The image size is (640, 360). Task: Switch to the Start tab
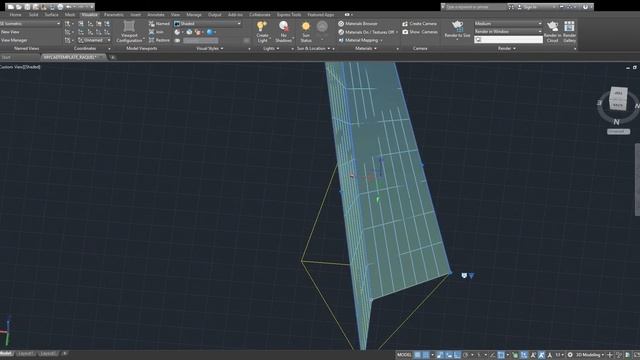(6, 57)
